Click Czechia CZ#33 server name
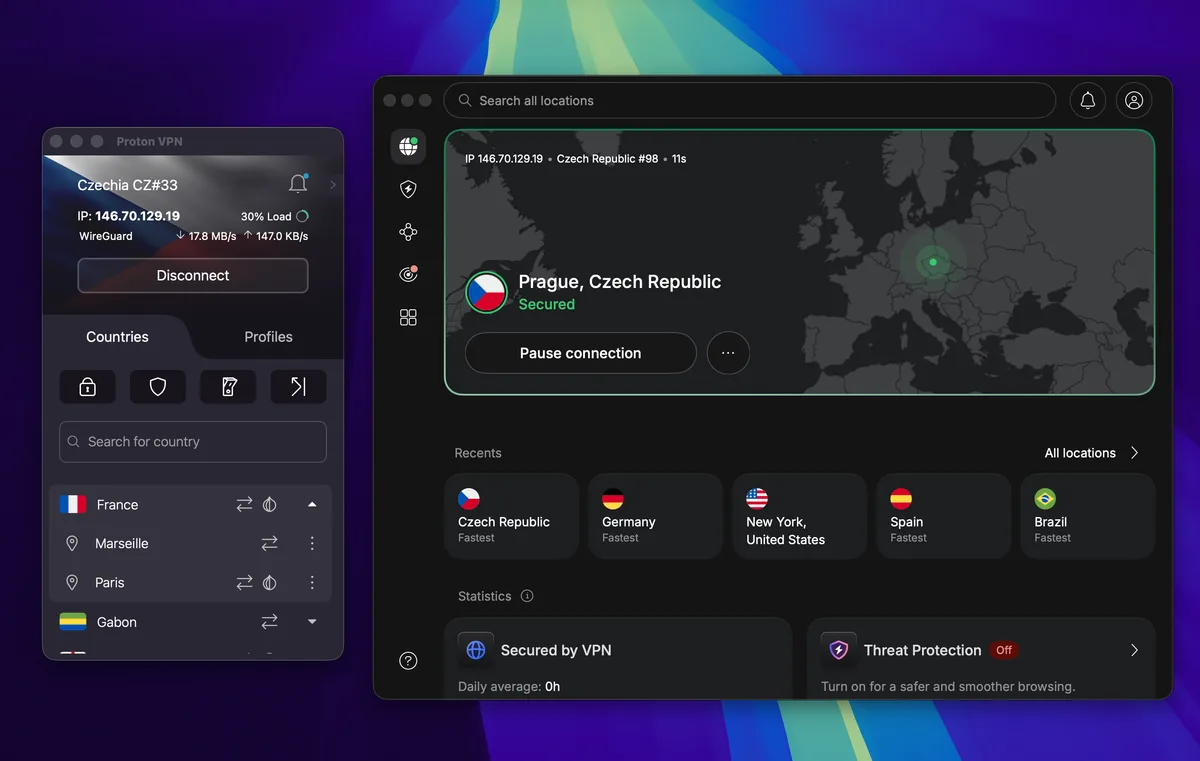The image size is (1200, 761). coord(128,185)
